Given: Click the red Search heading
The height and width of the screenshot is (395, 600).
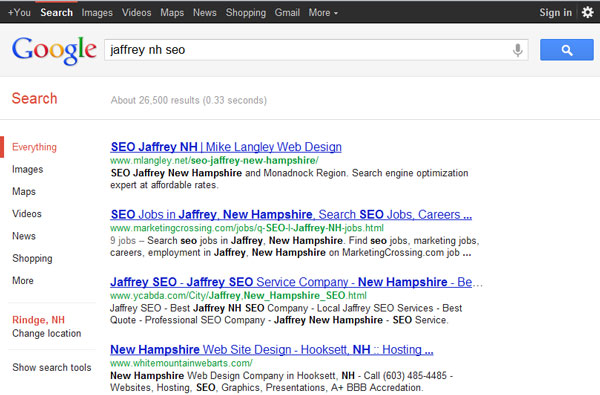Looking at the screenshot, I should (x=34, y=98).
